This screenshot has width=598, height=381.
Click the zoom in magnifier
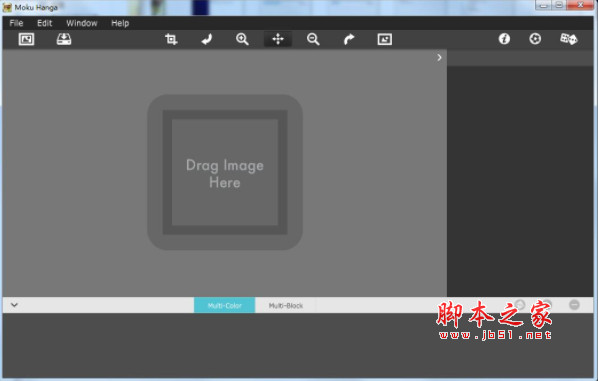tap(242, 39)
